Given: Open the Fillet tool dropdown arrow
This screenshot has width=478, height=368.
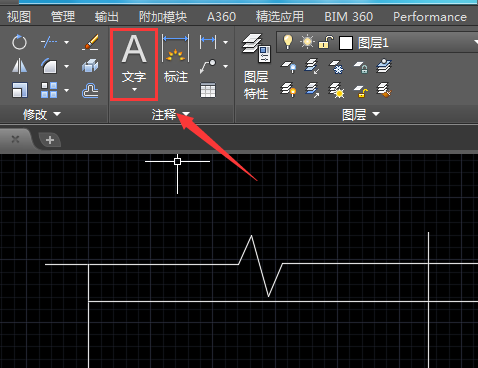Looking at the screenshot, I should tap(66, 66).
